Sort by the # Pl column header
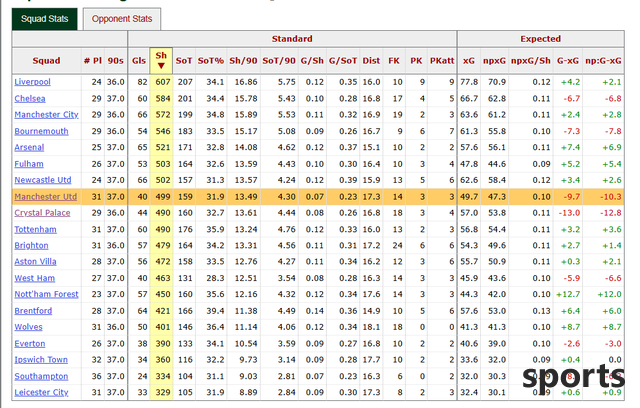 pos(93,60)
